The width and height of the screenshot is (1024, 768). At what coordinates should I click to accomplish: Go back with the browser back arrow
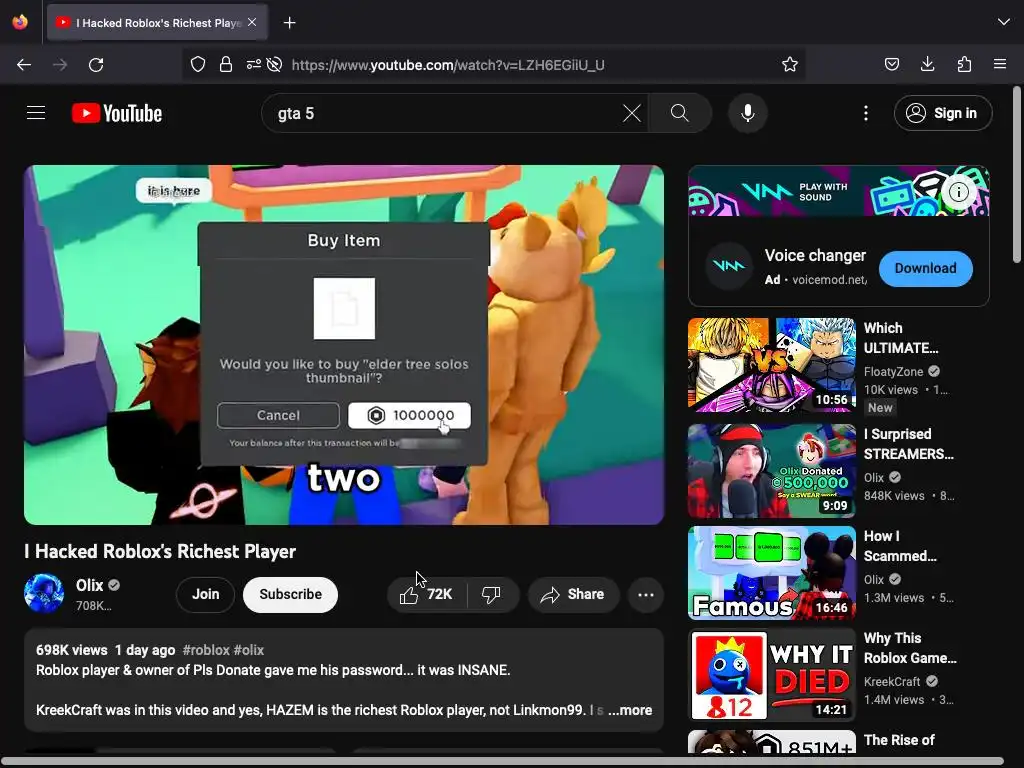24,65
